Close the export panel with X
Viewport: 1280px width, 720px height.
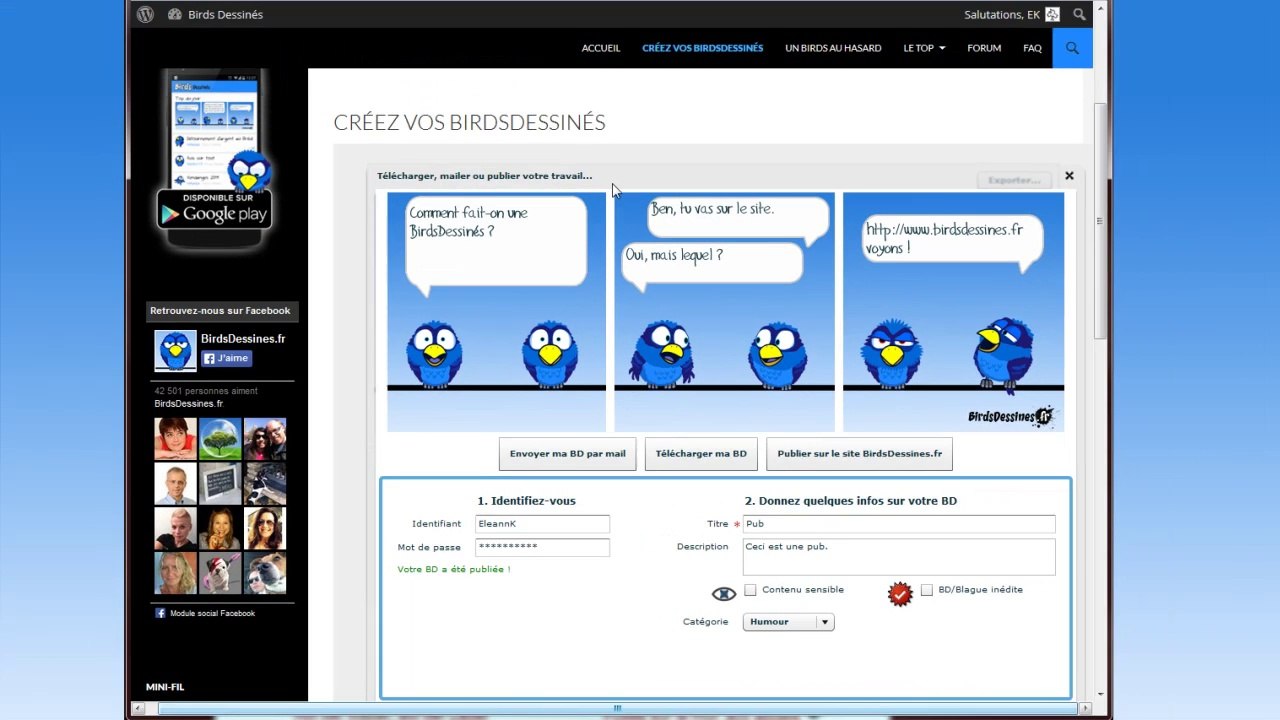(1069, 176)
